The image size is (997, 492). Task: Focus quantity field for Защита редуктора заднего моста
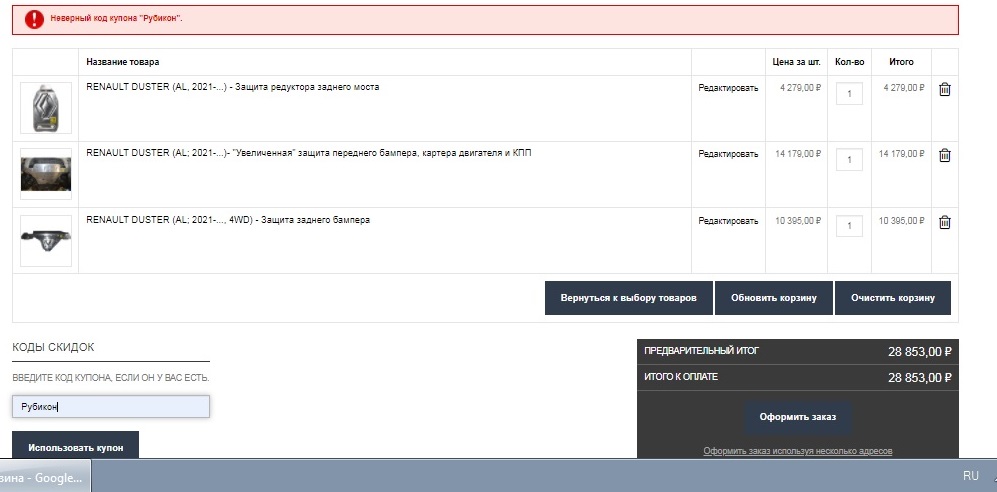[x=849, y=93]
